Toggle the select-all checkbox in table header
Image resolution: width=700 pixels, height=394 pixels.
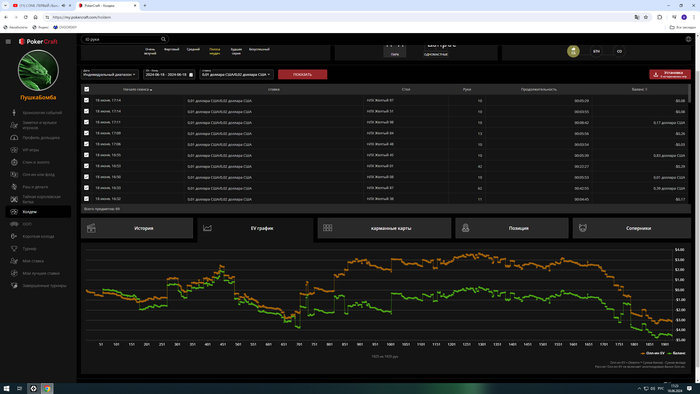click(x=87, y=89)
